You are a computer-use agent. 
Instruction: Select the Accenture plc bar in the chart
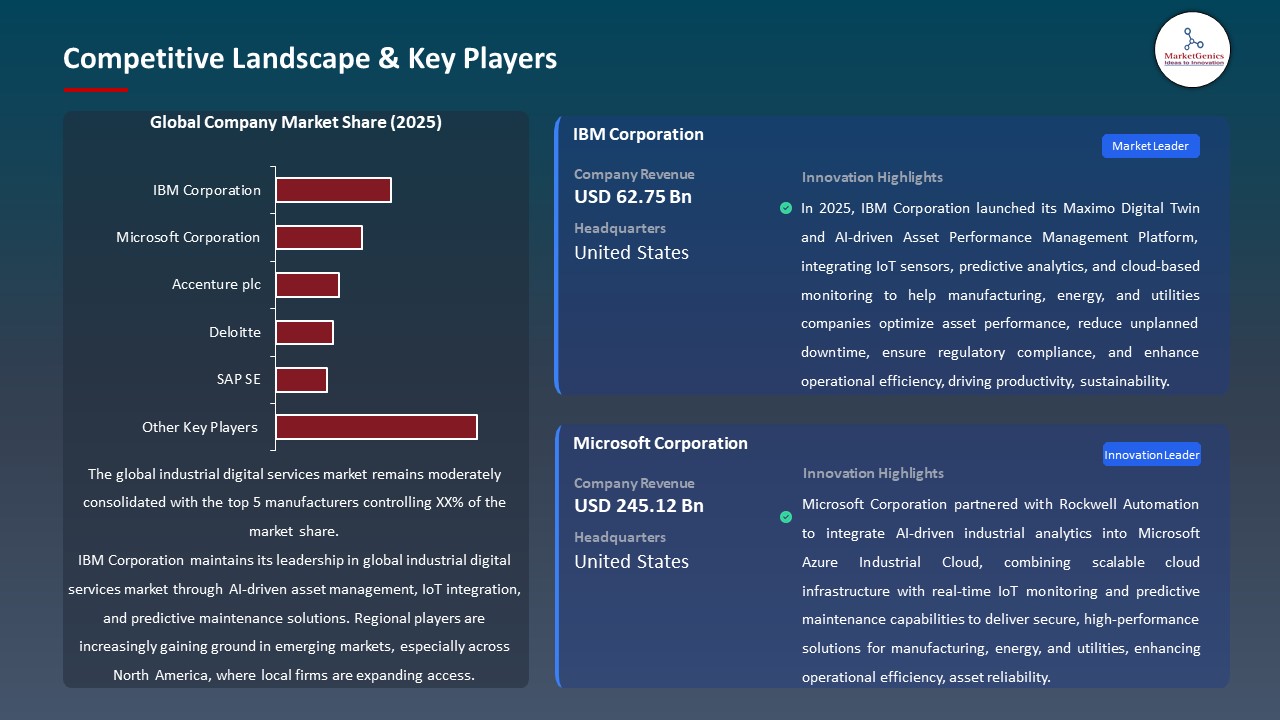pos(308,284)
